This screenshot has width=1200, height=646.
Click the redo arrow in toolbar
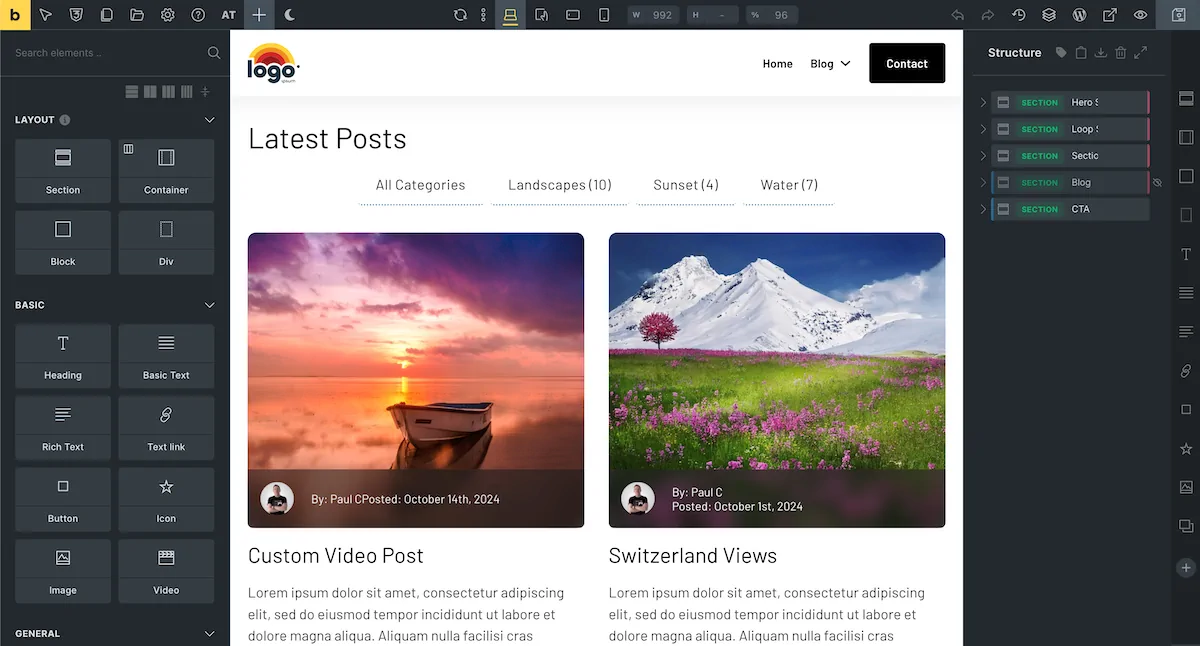(x=988, y=15)
